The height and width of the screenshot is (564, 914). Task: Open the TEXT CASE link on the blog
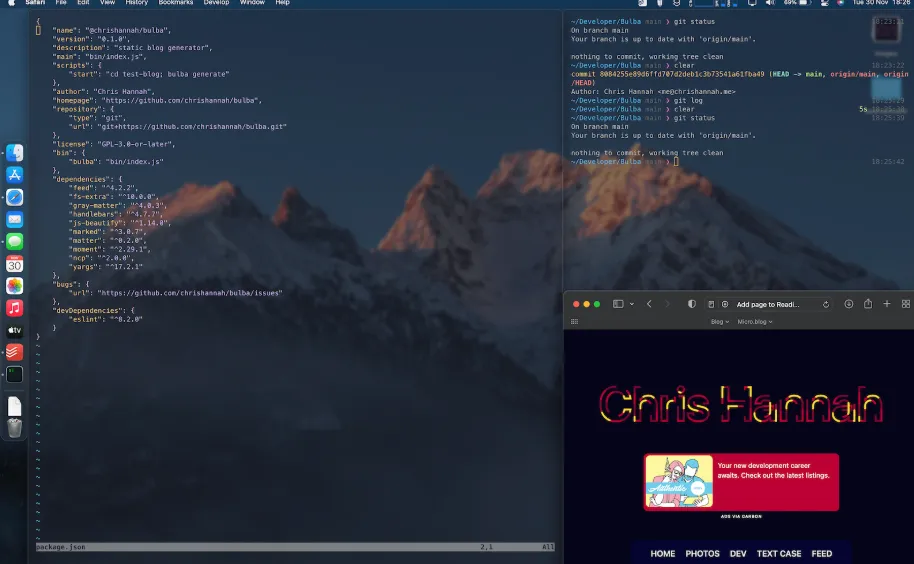click(779, 554)
